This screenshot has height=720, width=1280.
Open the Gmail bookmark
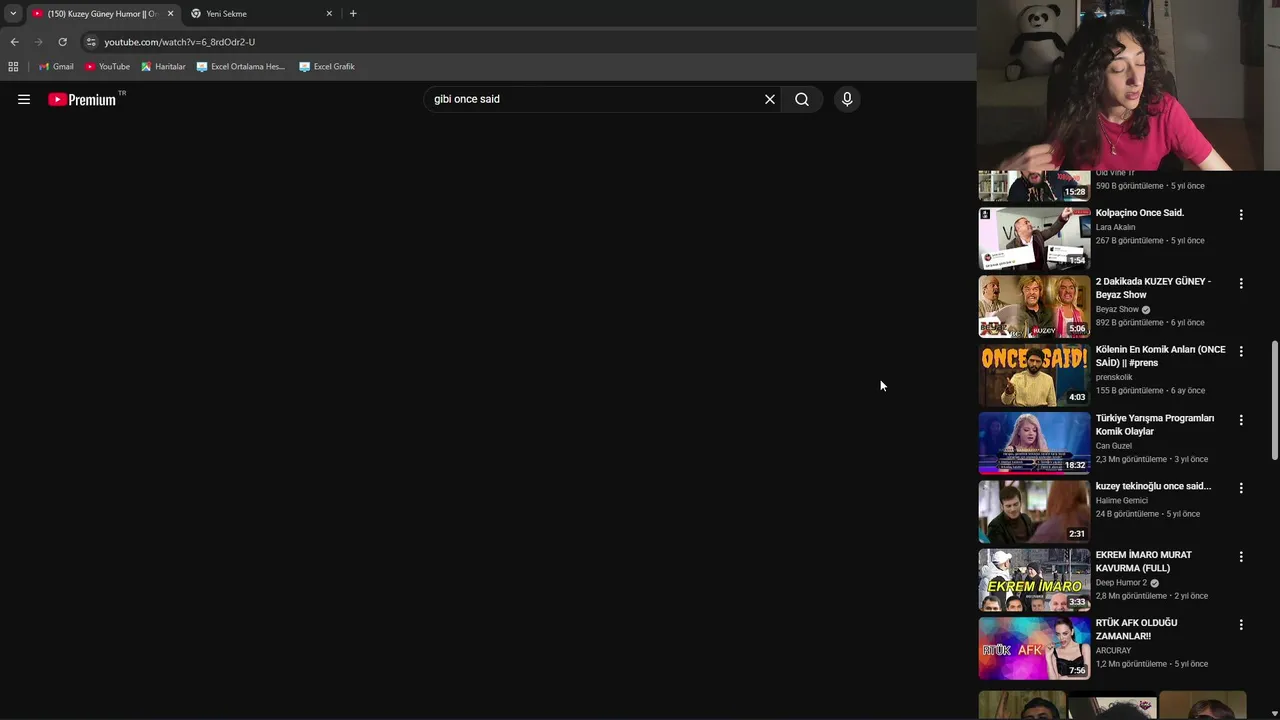click(x=56, y=67)
